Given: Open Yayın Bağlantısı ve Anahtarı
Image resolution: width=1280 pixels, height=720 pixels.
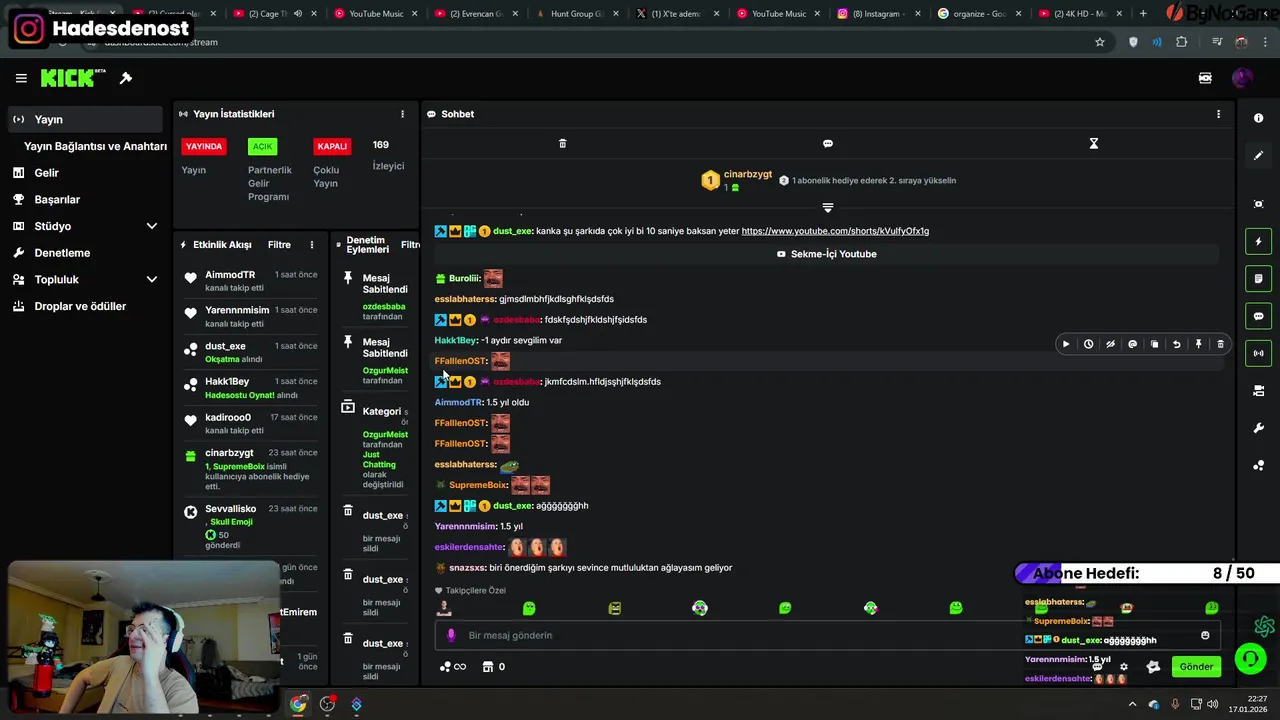Looking at the screenshot, I should point(95,146).
